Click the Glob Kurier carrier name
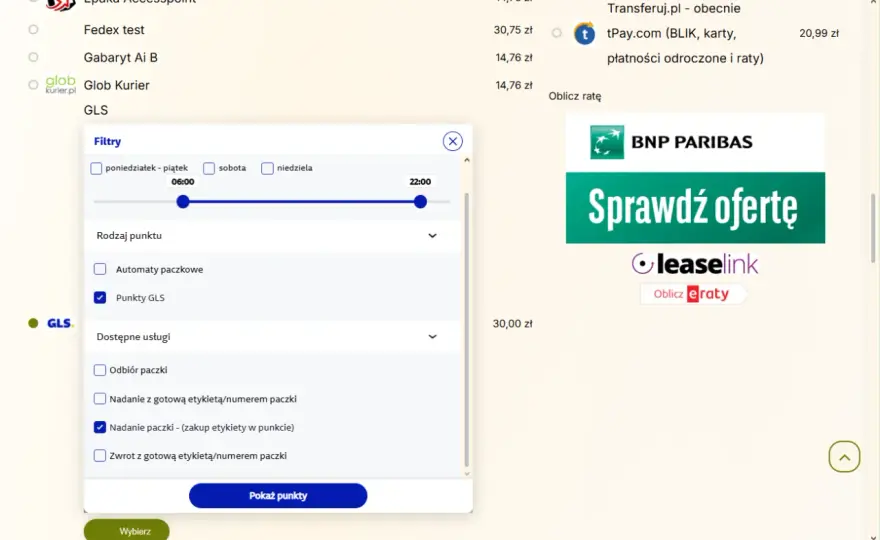 (x=117, y=85)
